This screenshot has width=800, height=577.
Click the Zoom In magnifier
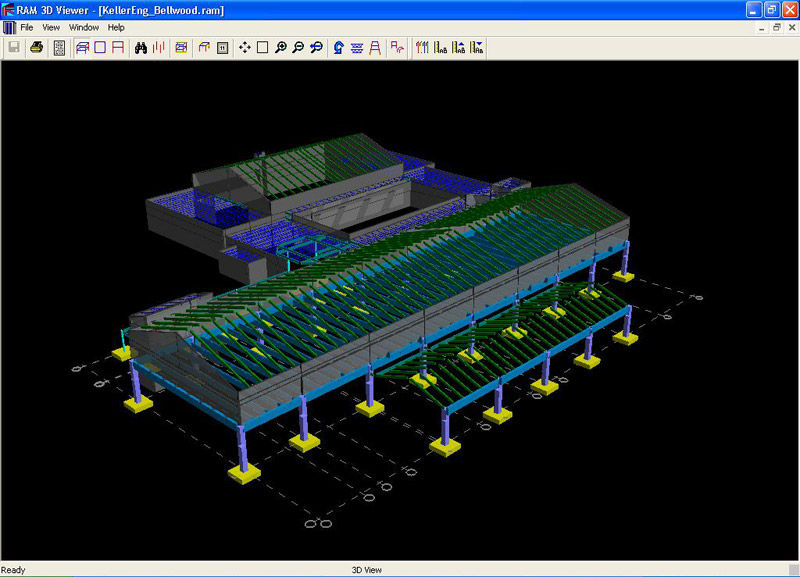(281, 47)
